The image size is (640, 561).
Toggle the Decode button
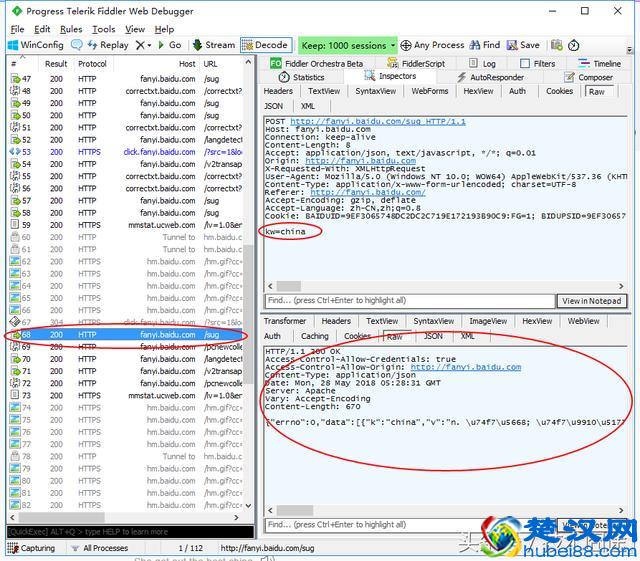(x=265, y=45)
